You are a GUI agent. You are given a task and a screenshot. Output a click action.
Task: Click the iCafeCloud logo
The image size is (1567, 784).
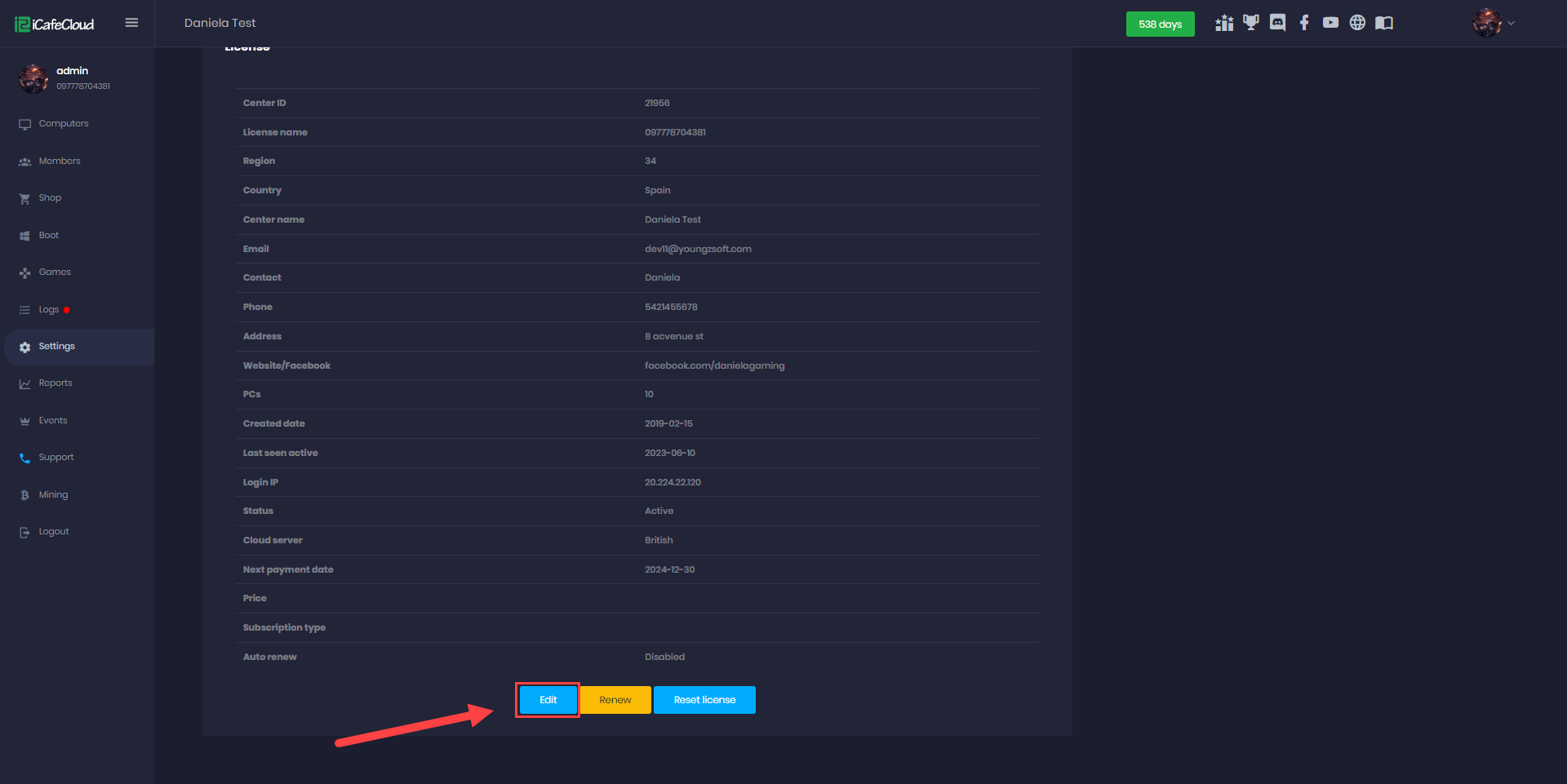tap(55, 24)
